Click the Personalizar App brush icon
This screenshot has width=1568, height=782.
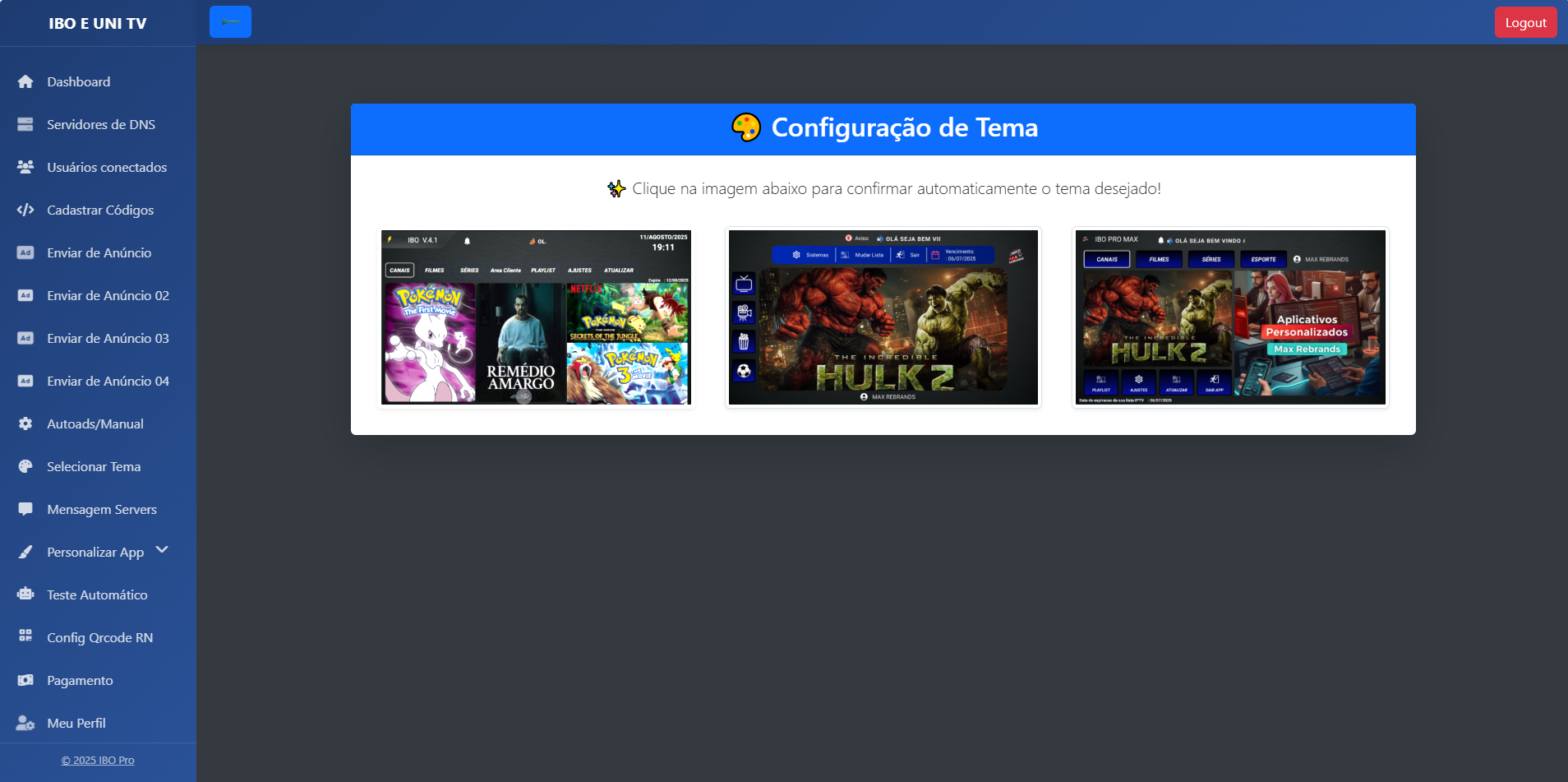click(25, 552)
